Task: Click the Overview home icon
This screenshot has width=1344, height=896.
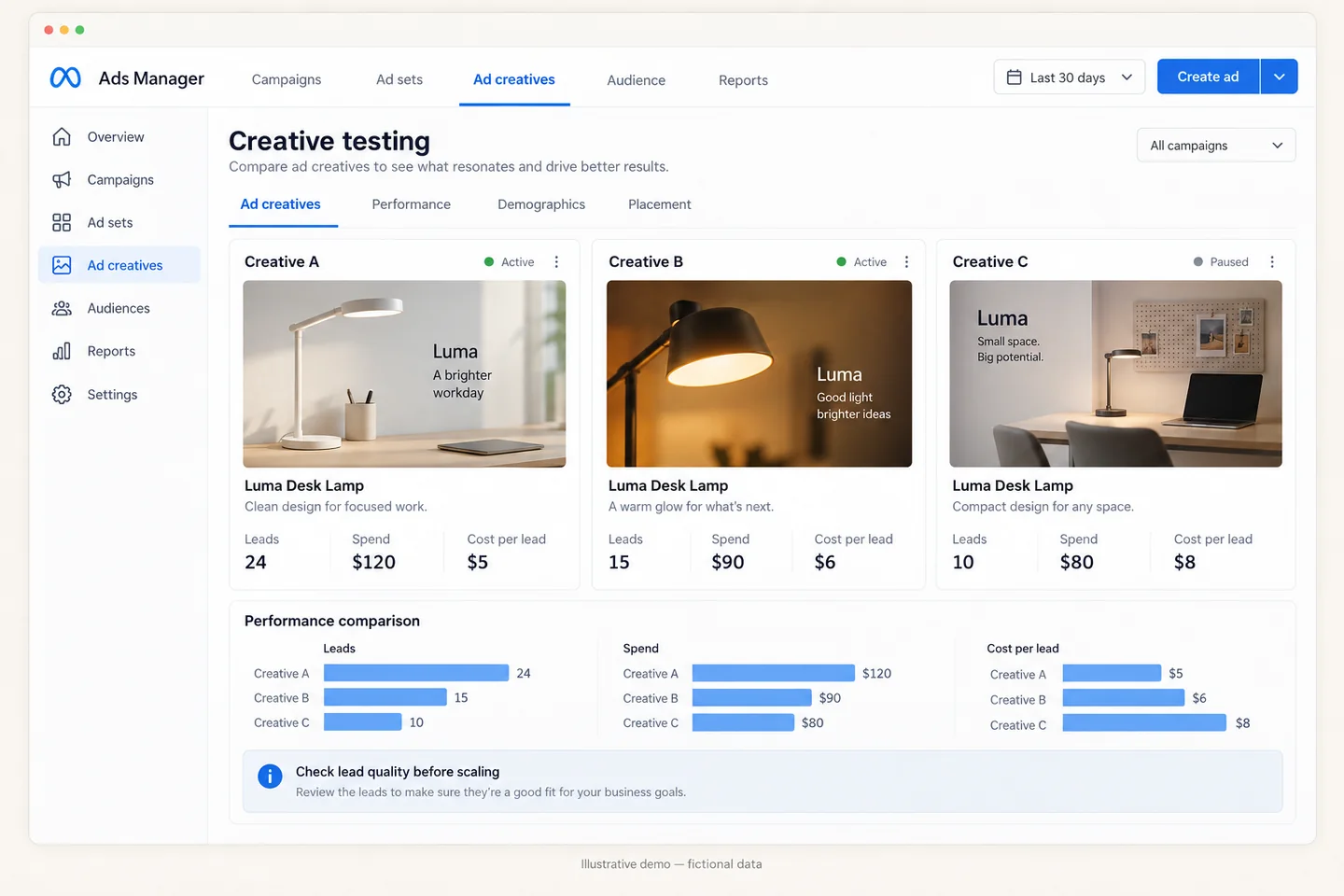Action: [x=62, y=137]
